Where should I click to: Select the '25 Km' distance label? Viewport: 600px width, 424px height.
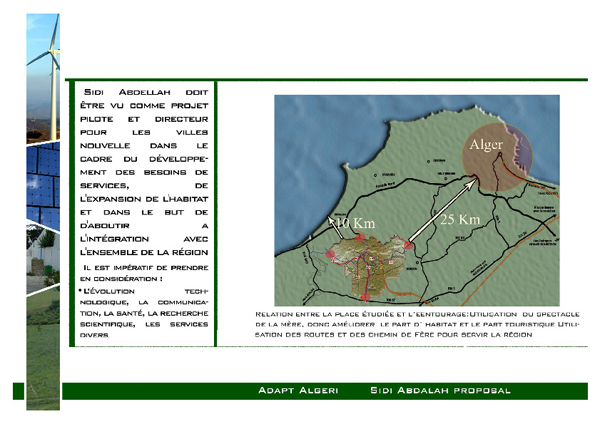click(x=461, y=219)
